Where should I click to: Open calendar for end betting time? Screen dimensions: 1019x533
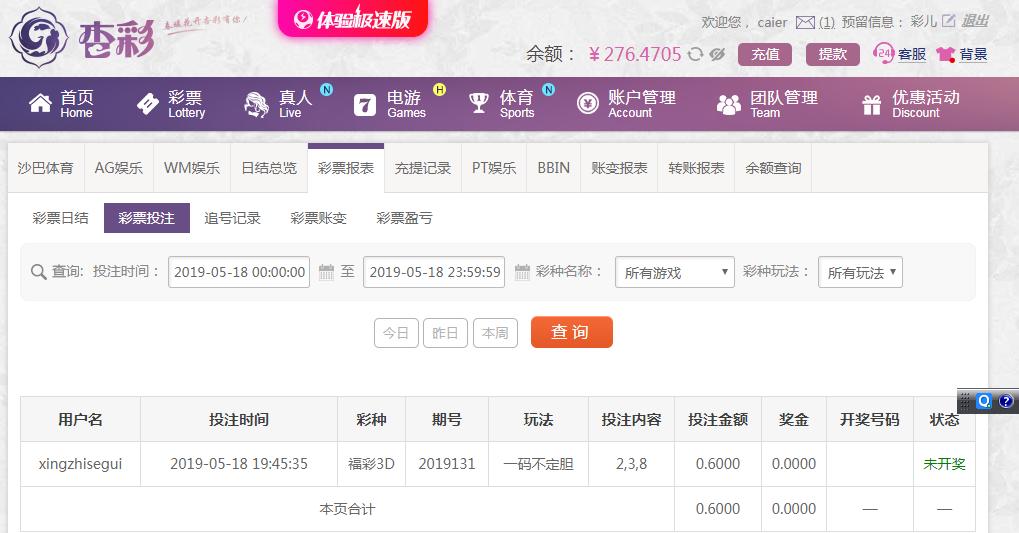click(522, 272)
